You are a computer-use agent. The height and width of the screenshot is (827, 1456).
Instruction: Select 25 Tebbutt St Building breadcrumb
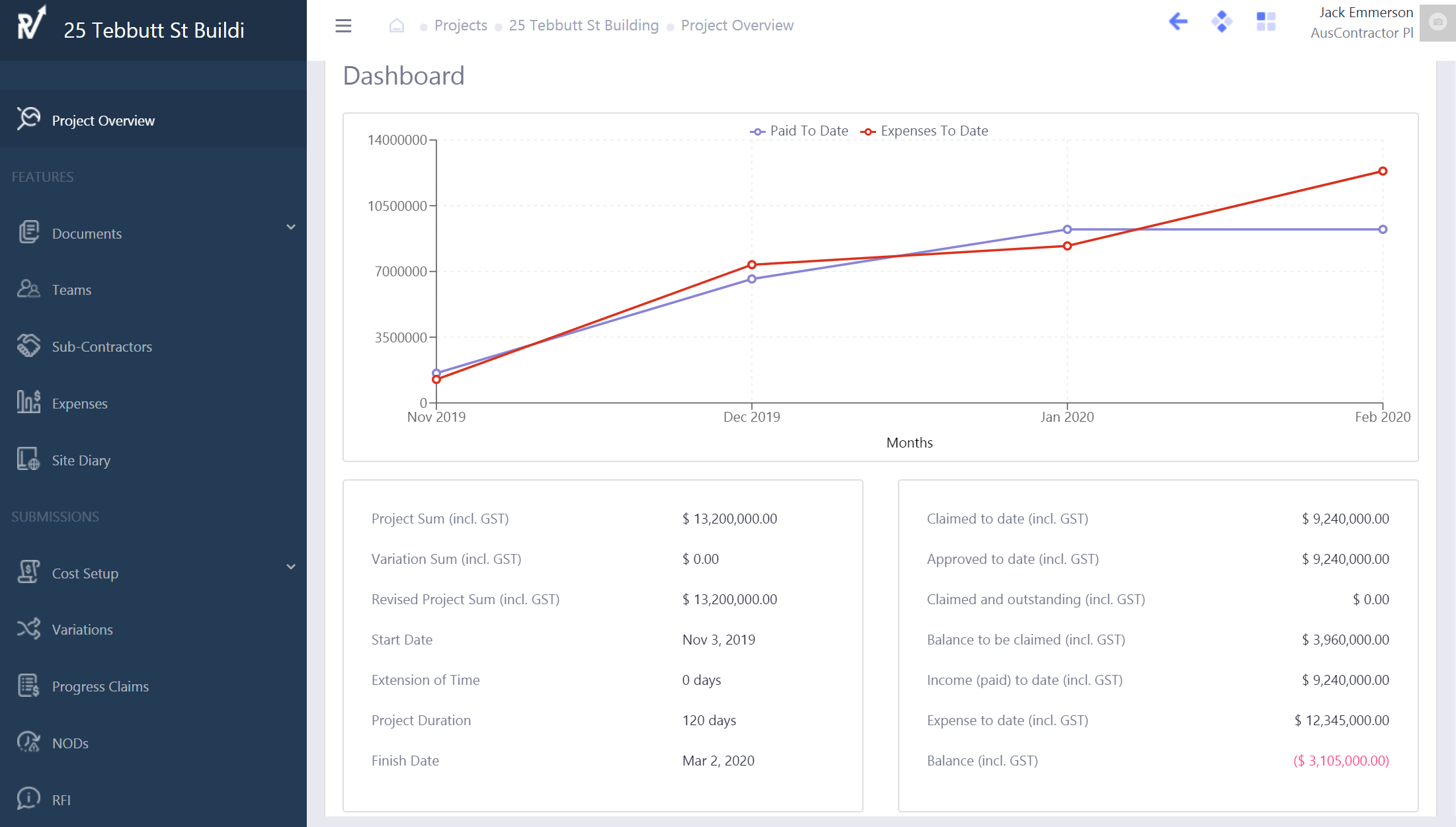tap(583, 25)
